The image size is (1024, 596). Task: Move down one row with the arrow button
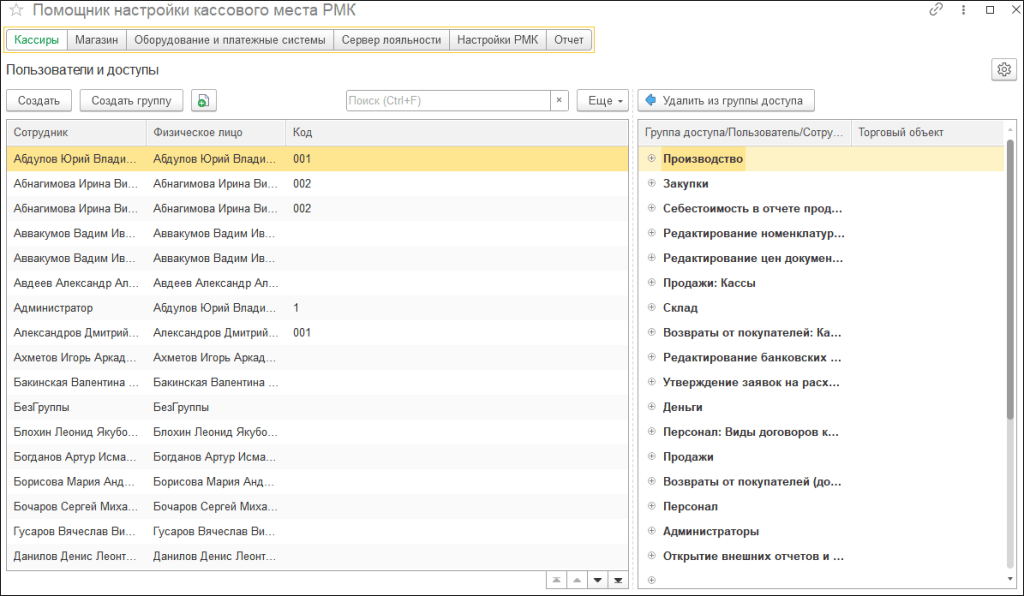(x=598, y=580)
